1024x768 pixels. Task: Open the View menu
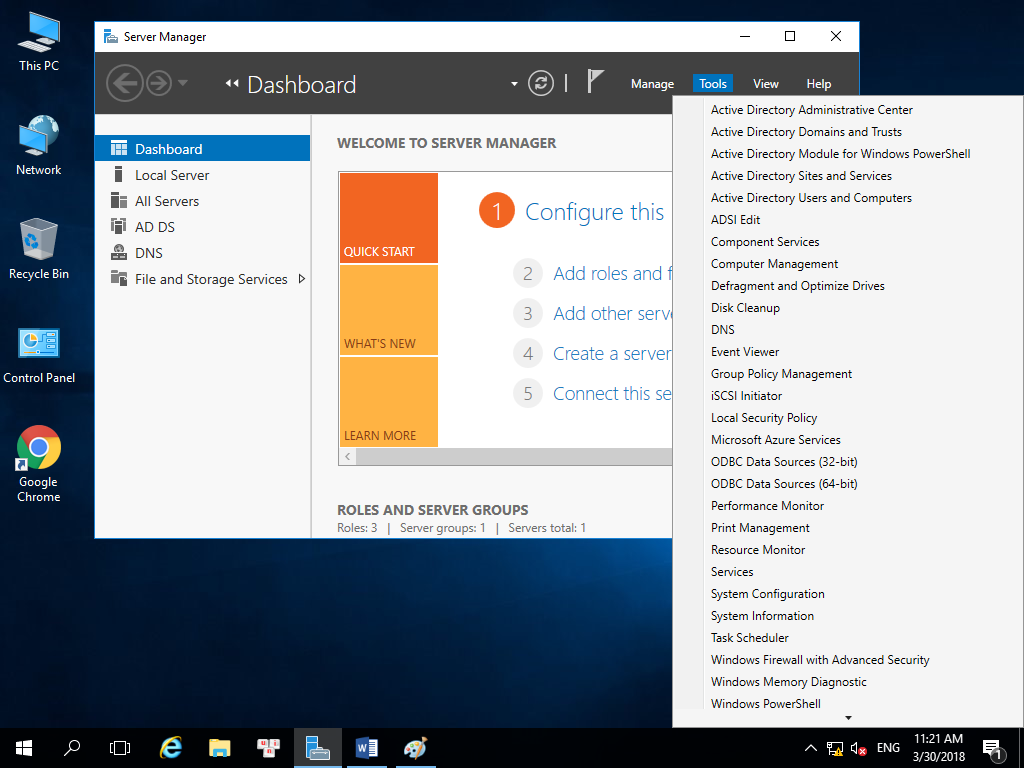765,84
